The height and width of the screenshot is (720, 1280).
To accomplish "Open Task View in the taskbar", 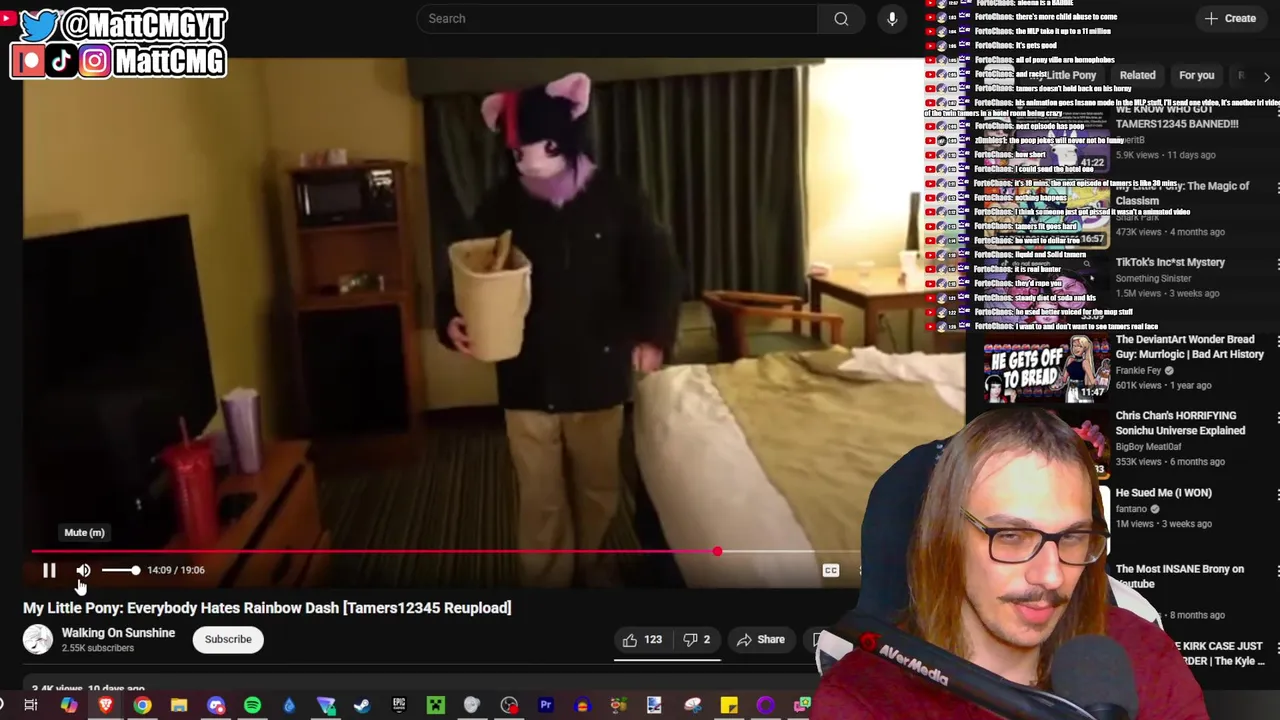I will 31,706.
